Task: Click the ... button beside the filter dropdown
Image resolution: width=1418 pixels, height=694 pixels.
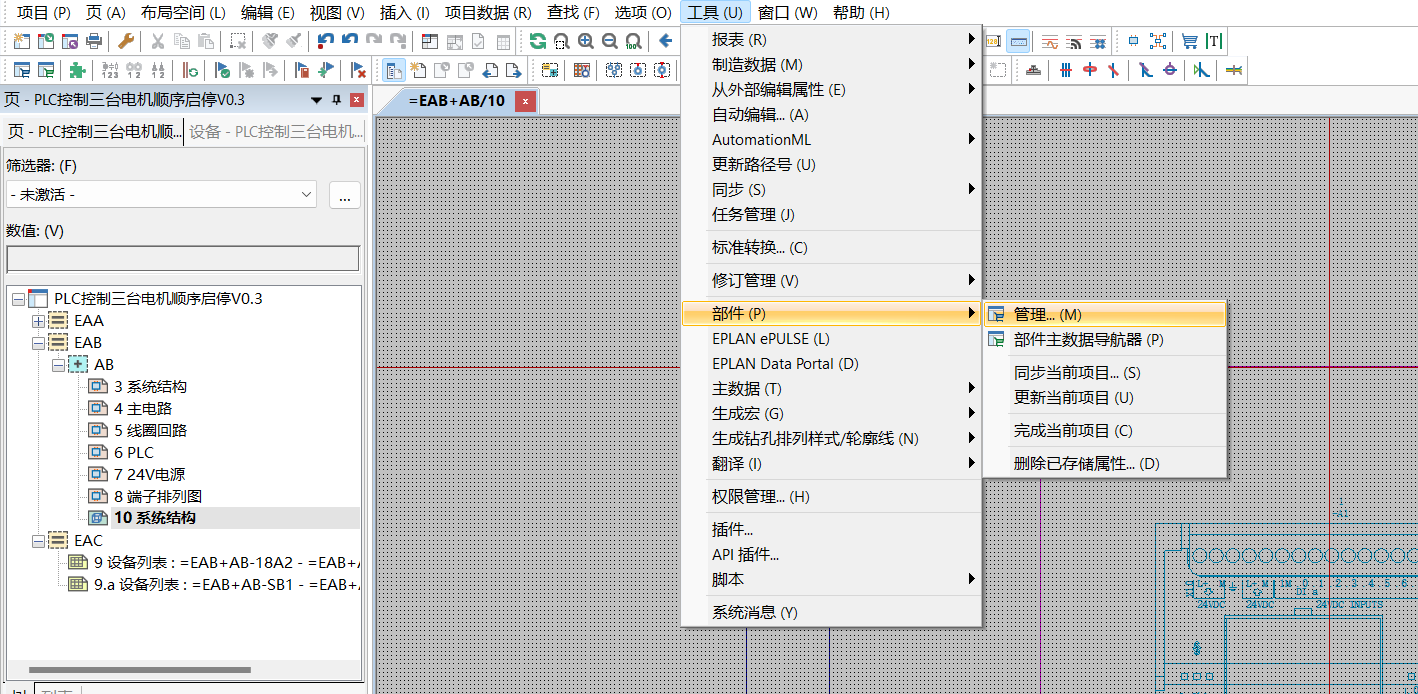Action: click(x=344, y=195)
